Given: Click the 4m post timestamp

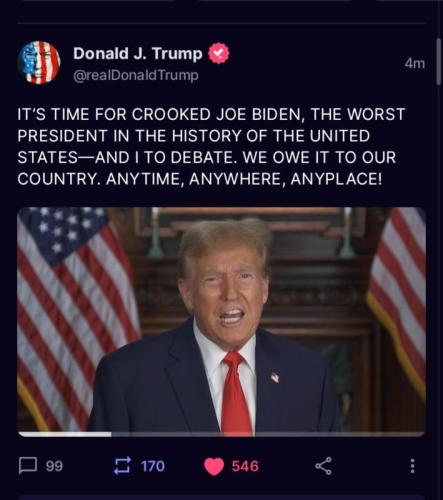Looking at the screenshot, I should click(415, 63).
